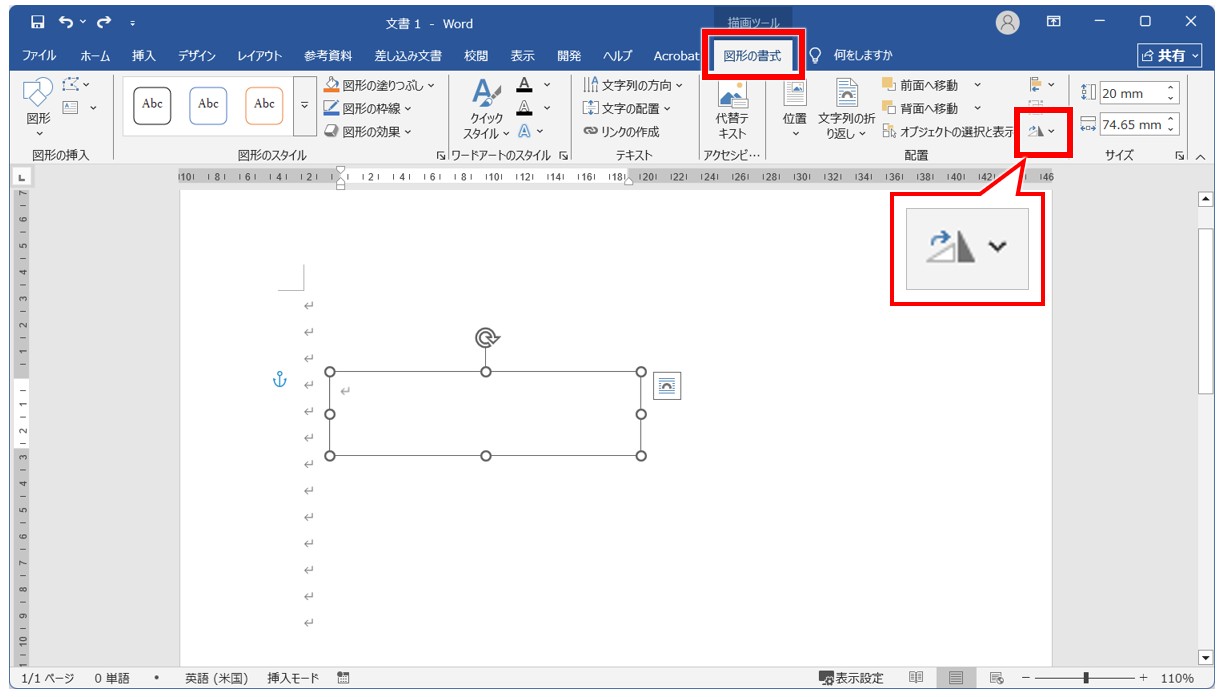Open the ファイル tab
Screen dimensions: 1223x697
[x=39, y=56]
